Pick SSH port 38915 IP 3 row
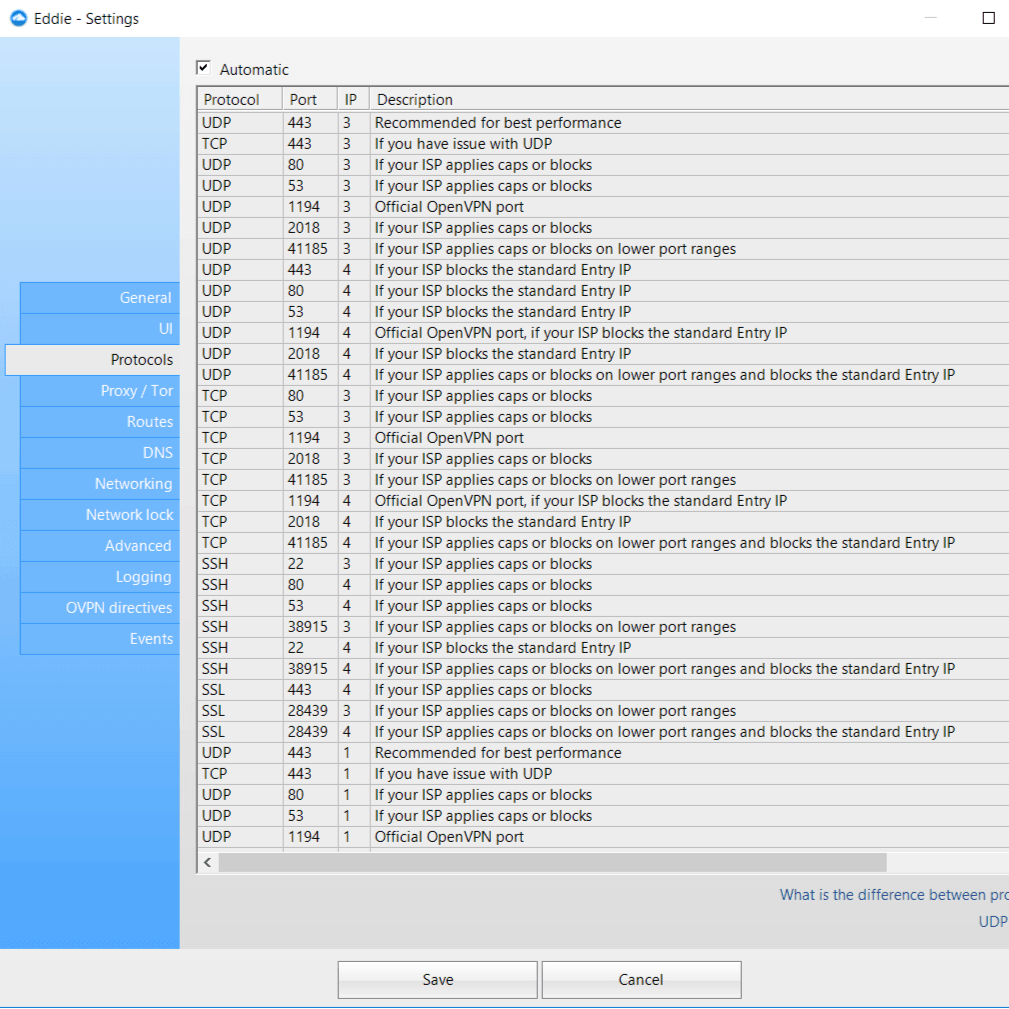Screen dimensions: 1009x1009 click(603, 627)
